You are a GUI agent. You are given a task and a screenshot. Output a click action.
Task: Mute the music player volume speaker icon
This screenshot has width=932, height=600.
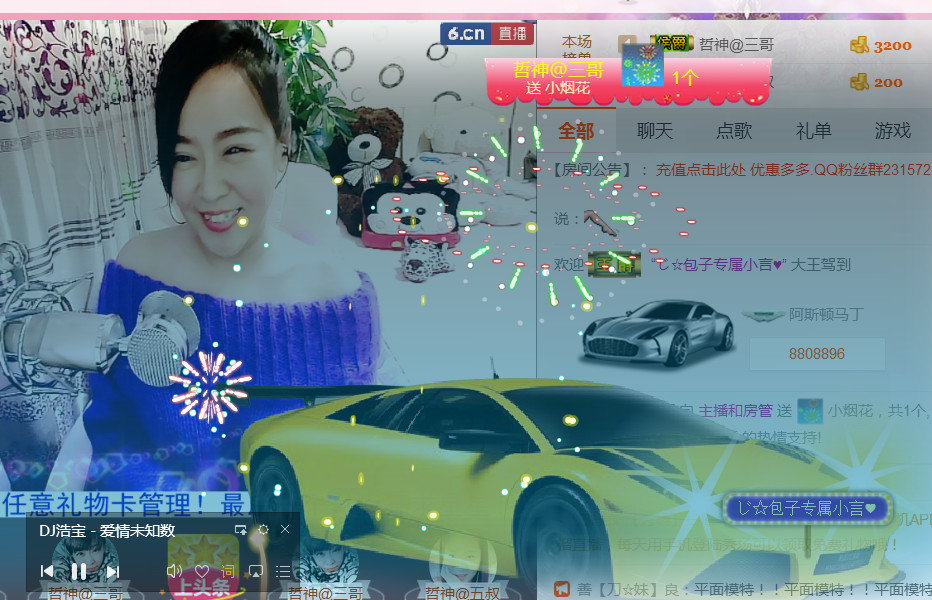tap(174, 571)
